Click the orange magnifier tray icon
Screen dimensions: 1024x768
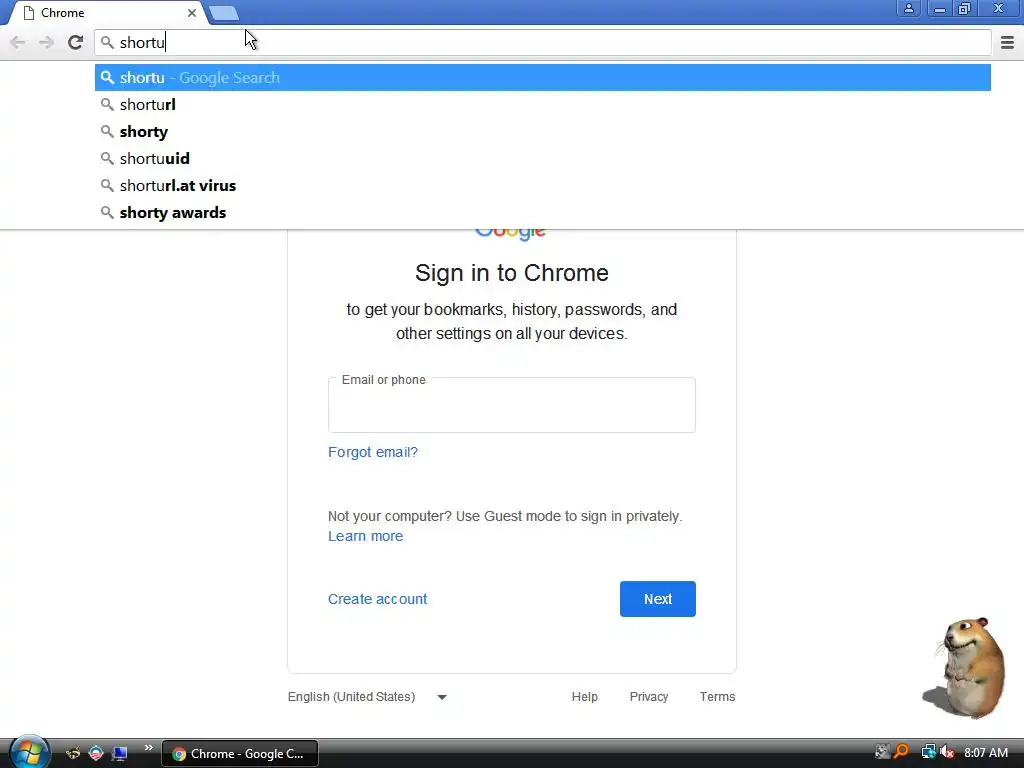pyautogui.click(x=901, y=752)
